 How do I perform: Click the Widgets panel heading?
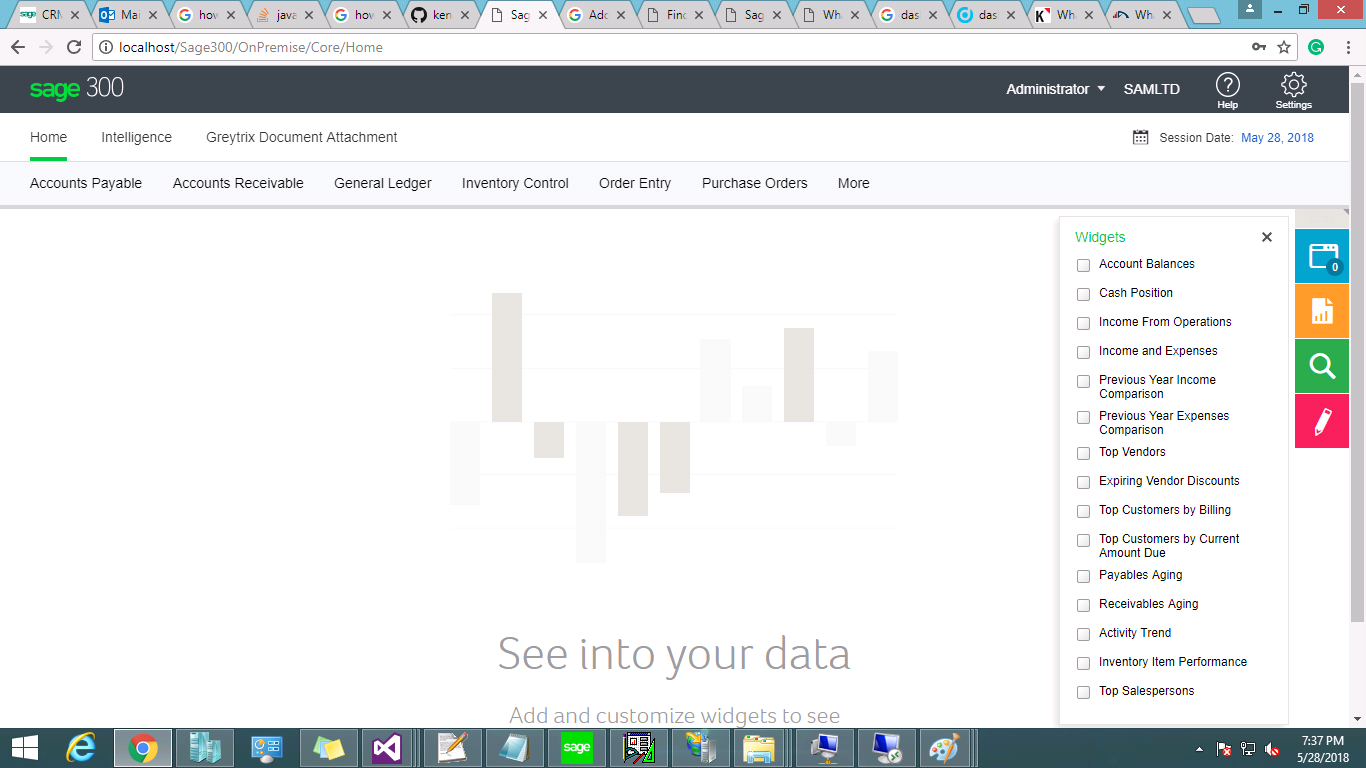click(x=1100, y=237)
